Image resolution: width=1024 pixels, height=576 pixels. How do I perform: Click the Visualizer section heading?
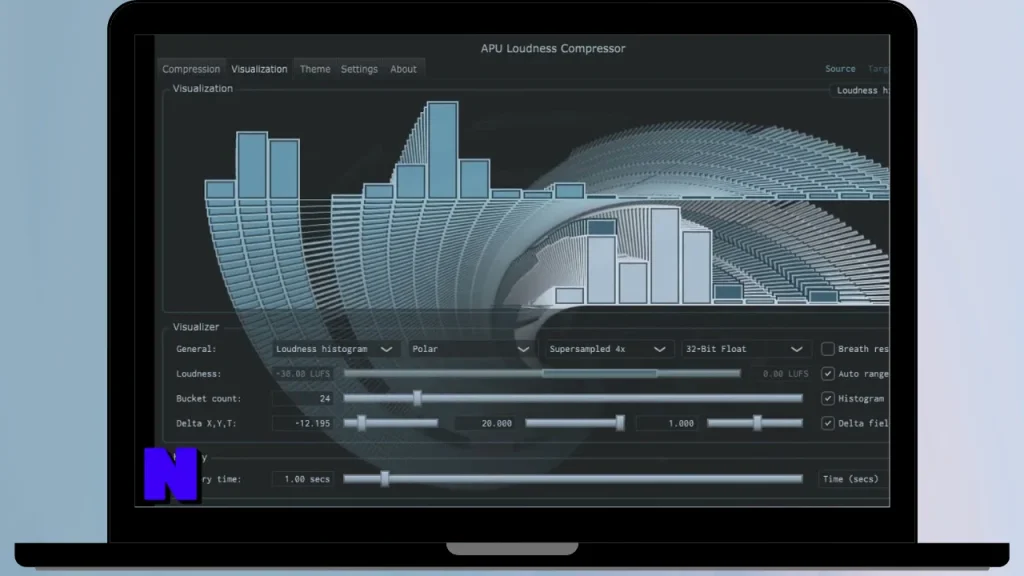[x=196, y=327]
